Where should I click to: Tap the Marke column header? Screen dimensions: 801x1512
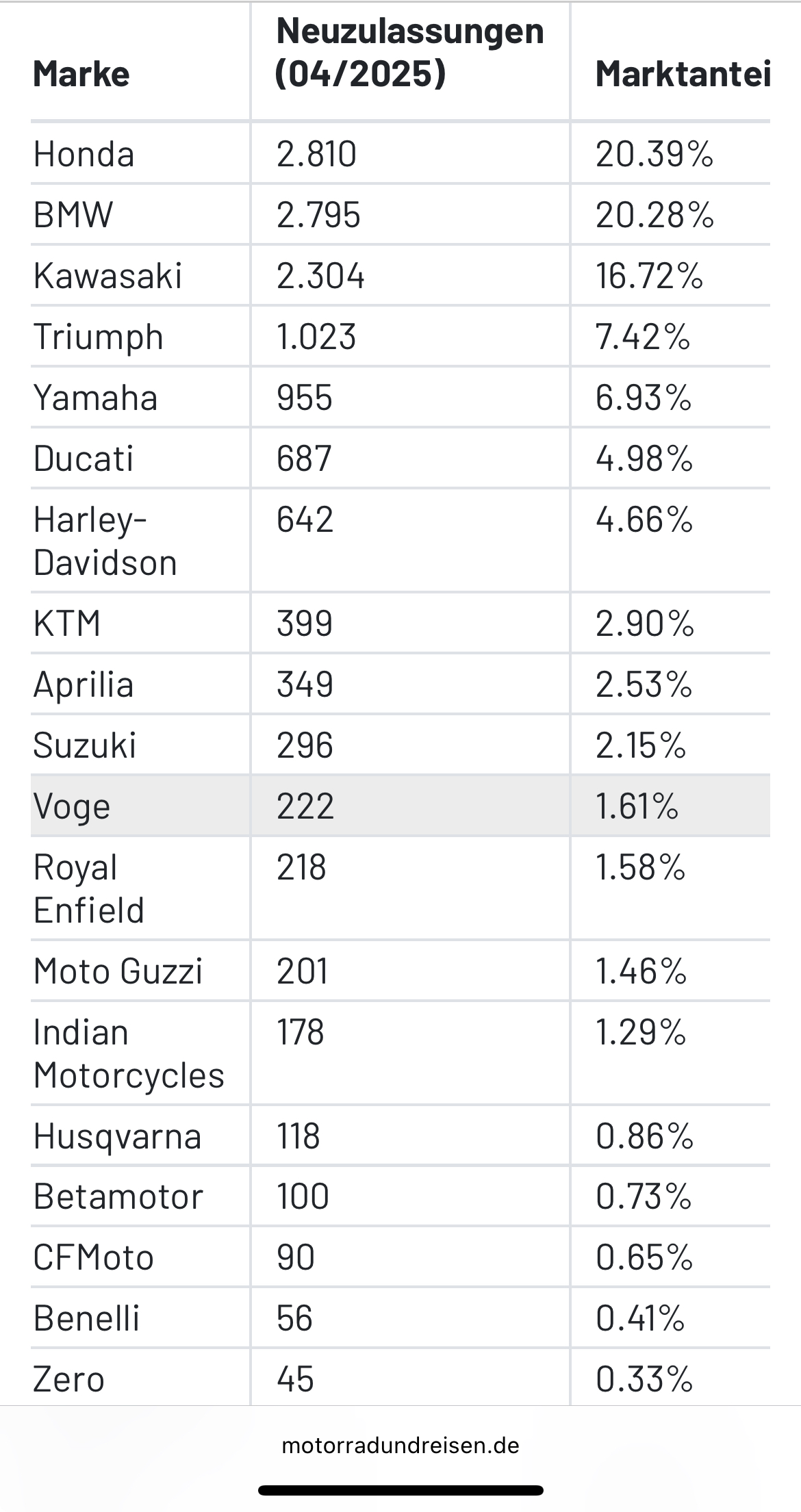pos(81,74)
